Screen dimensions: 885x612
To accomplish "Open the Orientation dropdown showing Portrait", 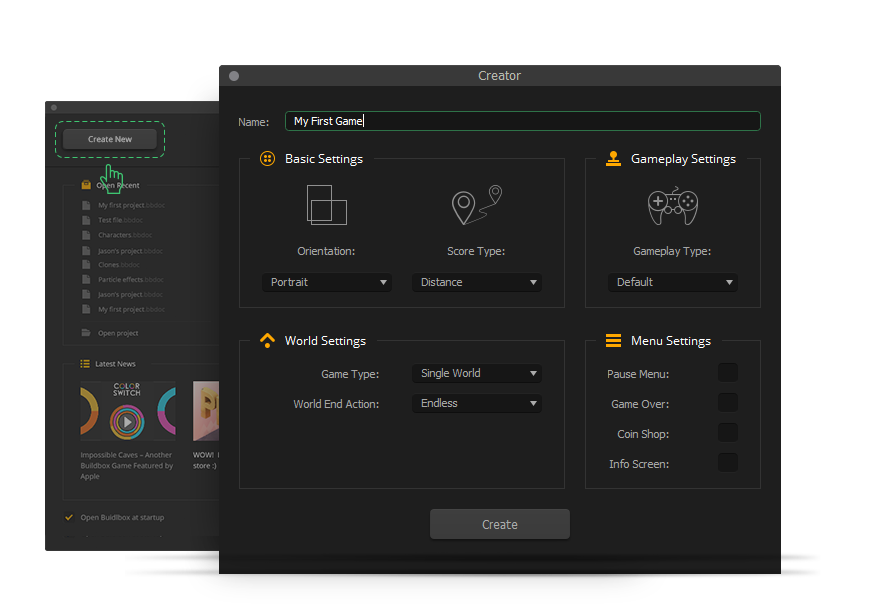I will pos(327,282).
